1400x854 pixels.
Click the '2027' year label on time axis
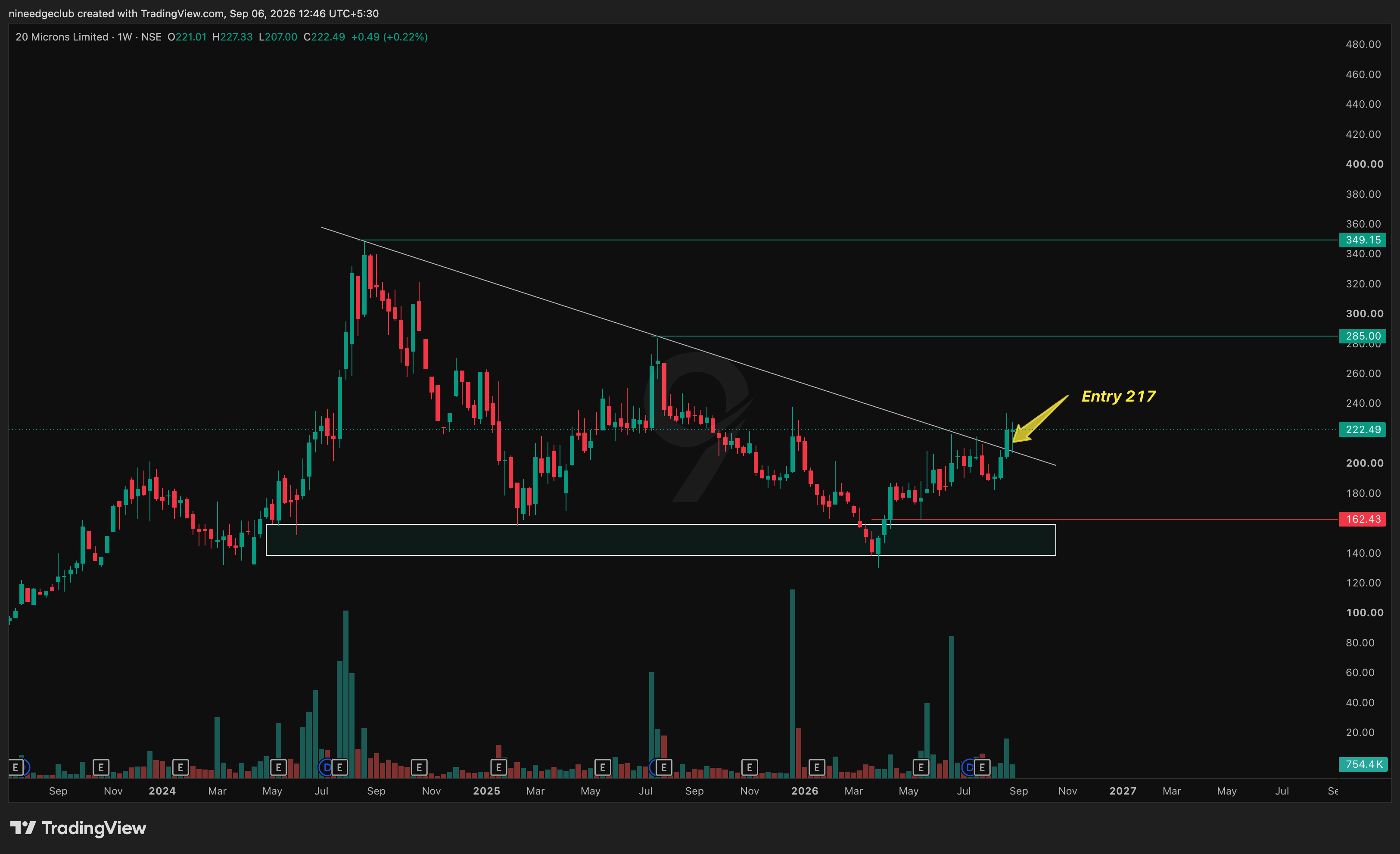(x=1123, y=791)
